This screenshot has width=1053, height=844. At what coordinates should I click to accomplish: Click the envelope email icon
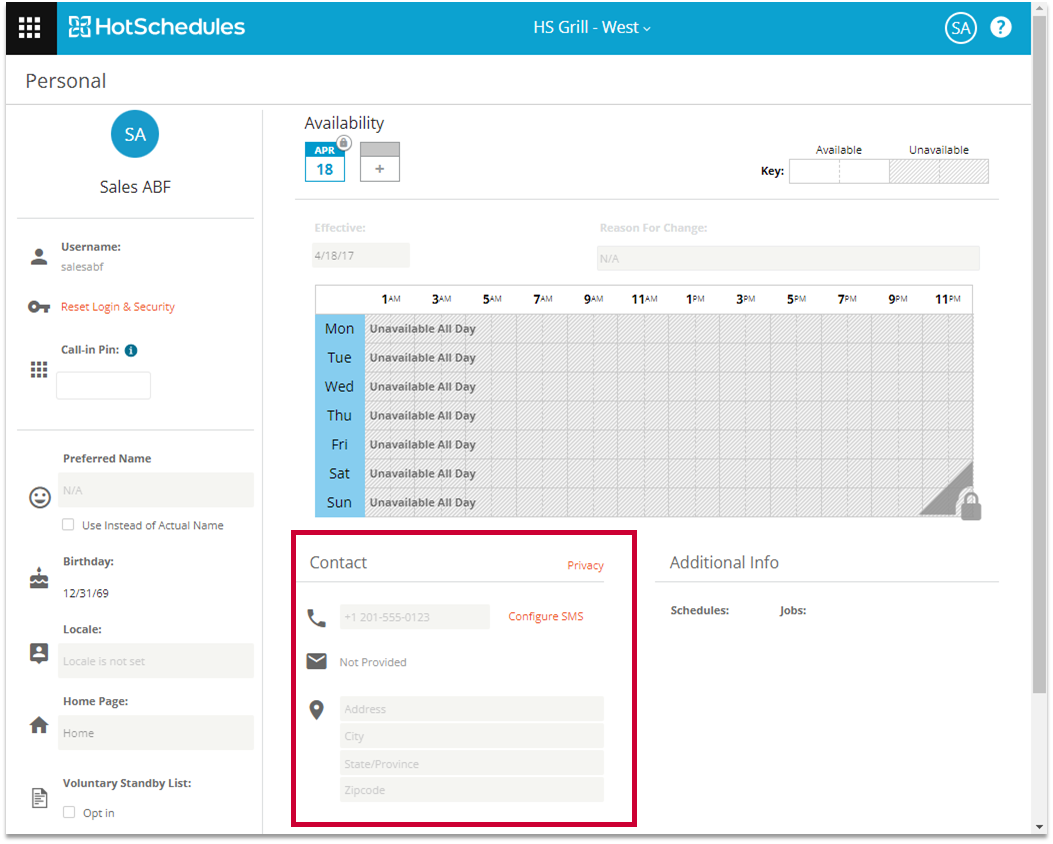tap(317, 661)
